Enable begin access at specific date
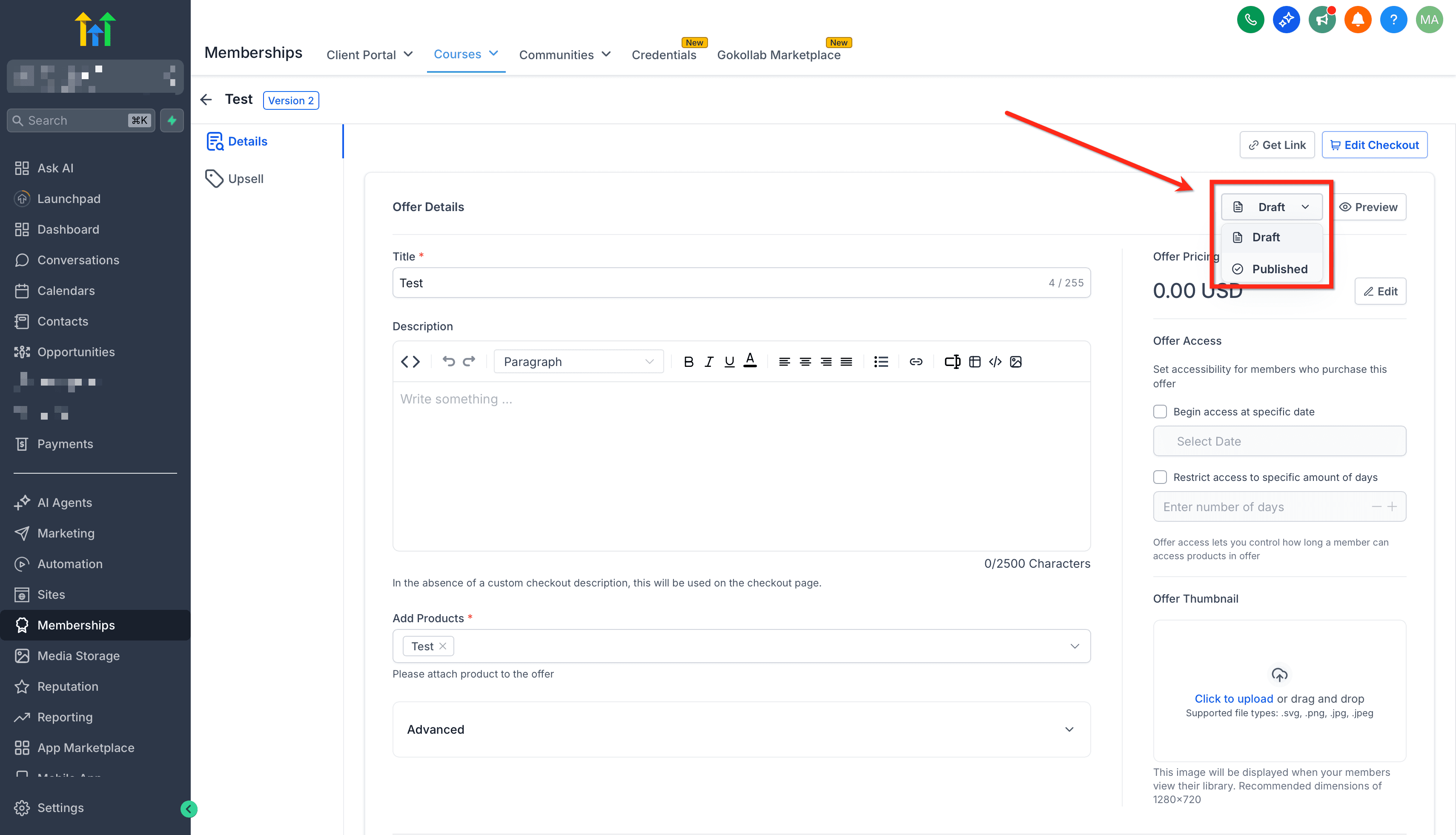Image resolution: width=1456 pixels, height=835 pixels. 1159,412
